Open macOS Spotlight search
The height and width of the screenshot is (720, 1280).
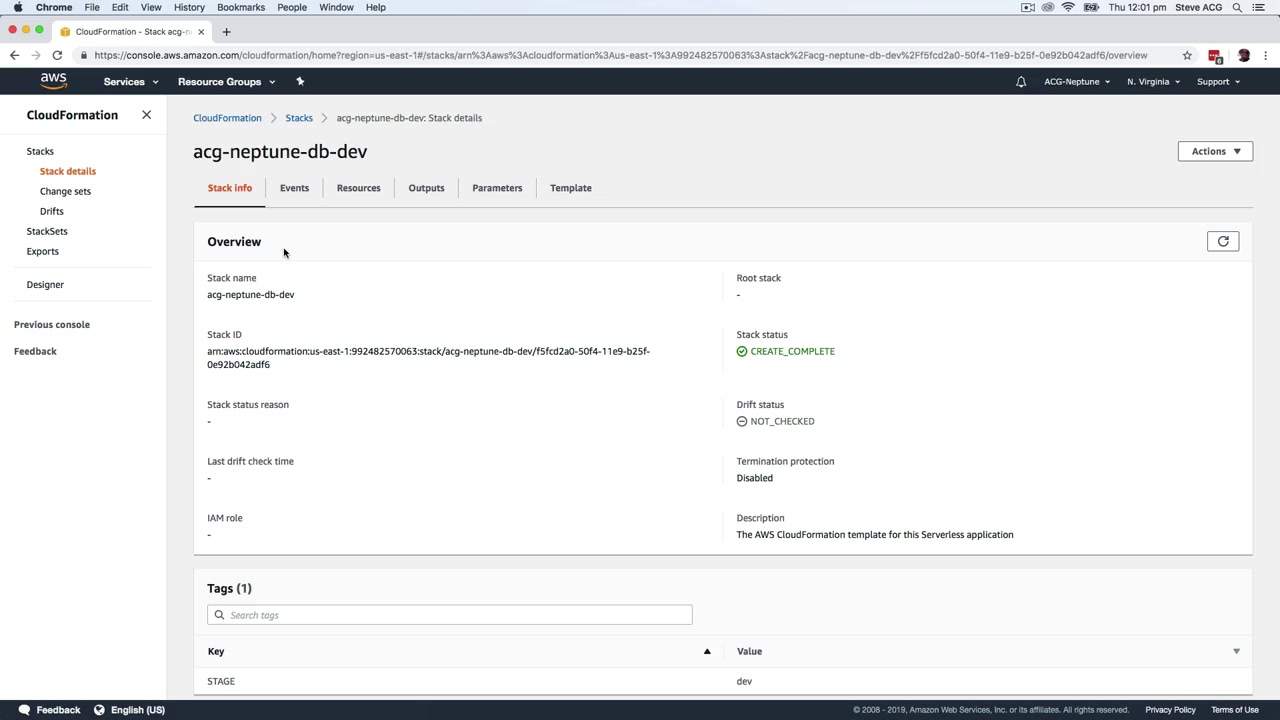pos(1237,7)
